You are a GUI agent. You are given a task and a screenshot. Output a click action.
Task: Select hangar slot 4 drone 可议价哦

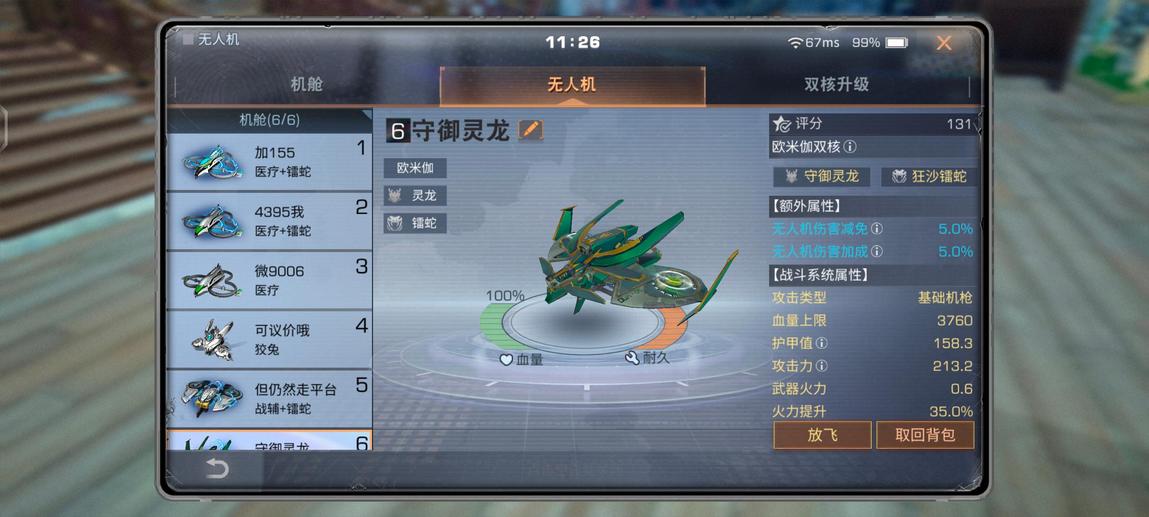pyautogui.click(x=270, y=340)
